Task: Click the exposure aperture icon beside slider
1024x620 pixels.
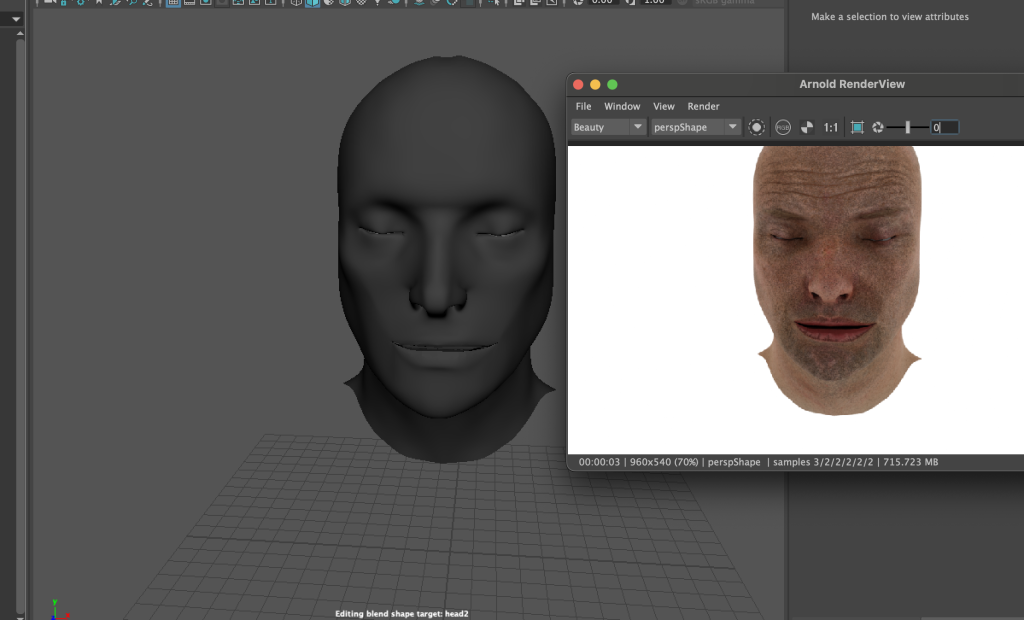Action: (878, 127)
